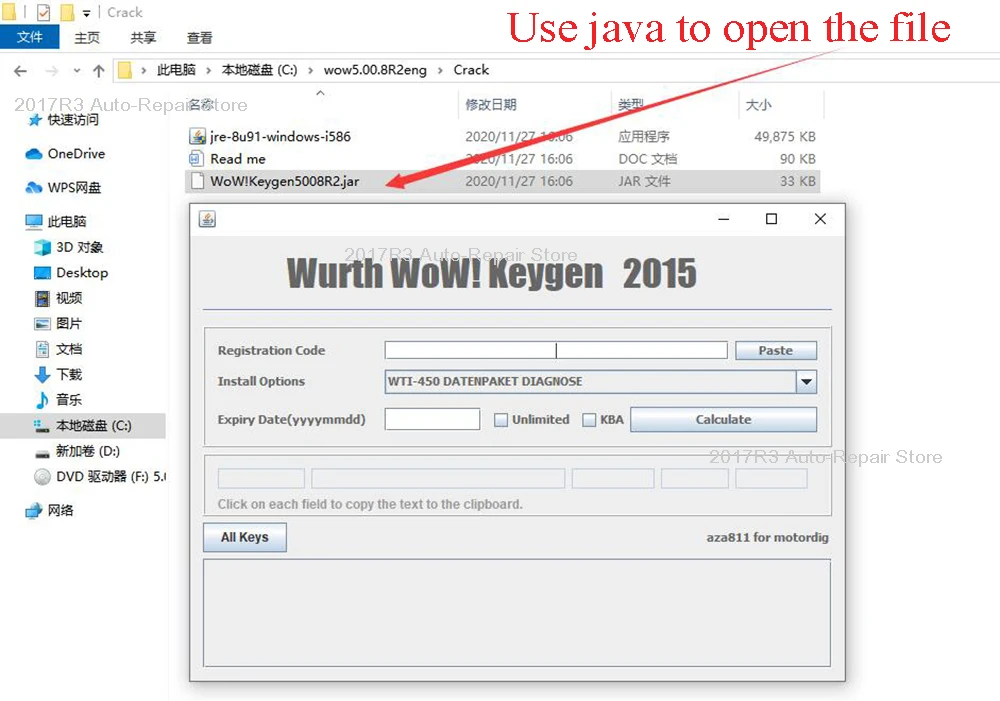
Task: Select file name jre-8u91-windows-i586
Action: (x=281, y=136)
